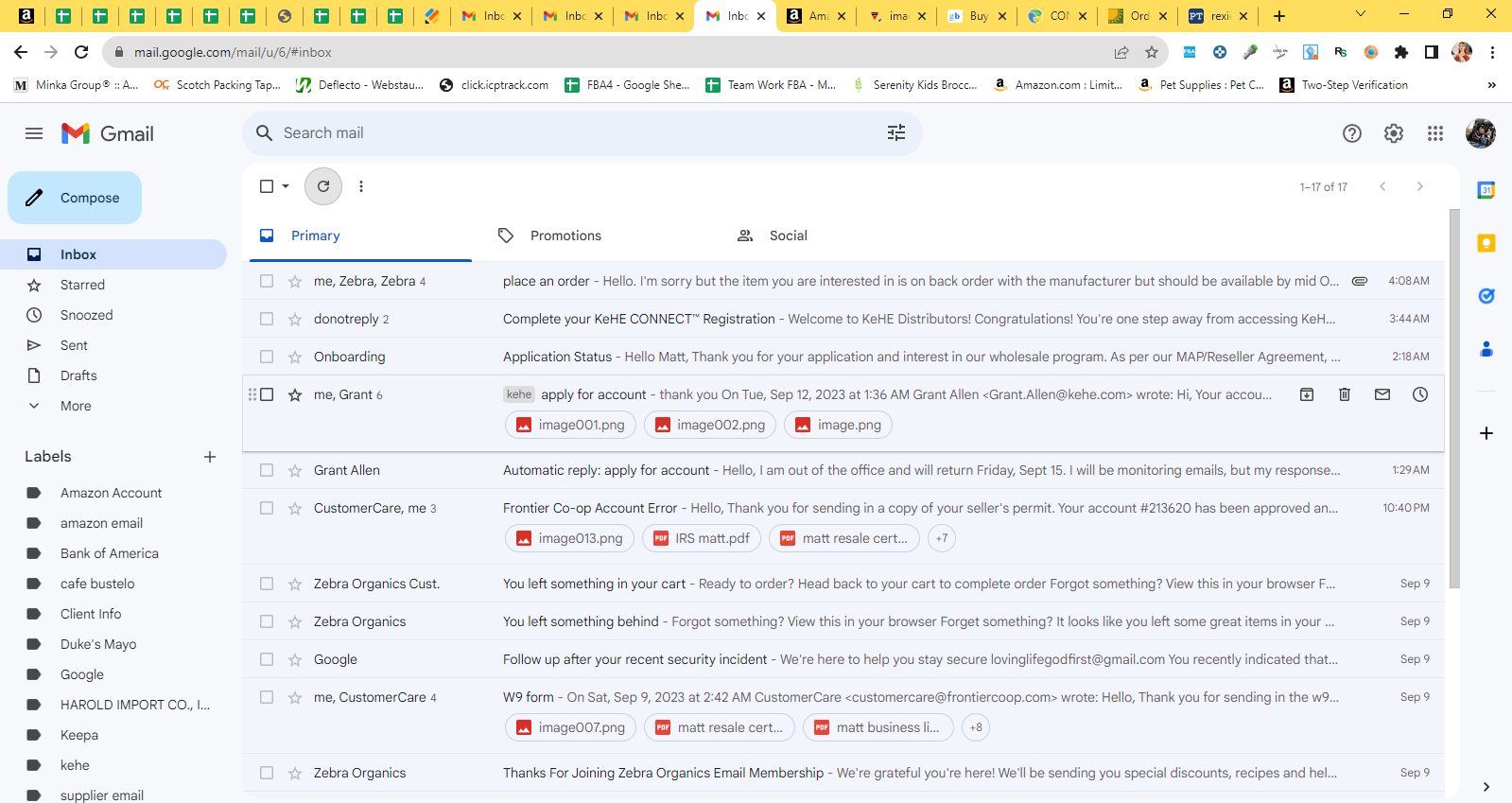Open Contacts side panel

coord(1486,349)
